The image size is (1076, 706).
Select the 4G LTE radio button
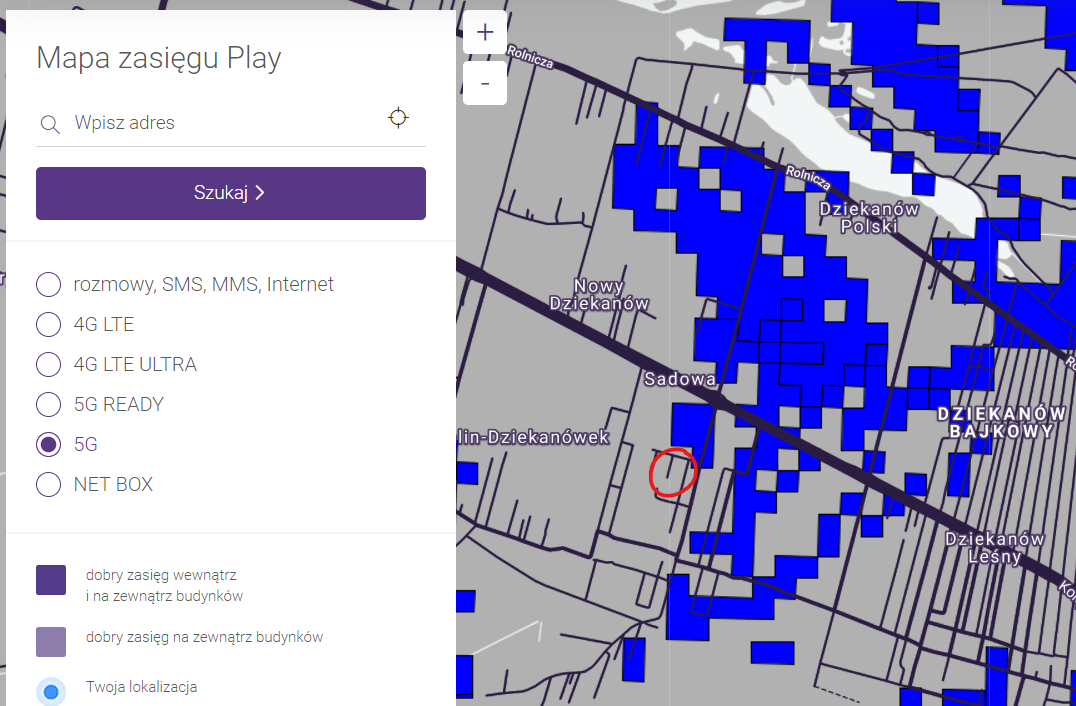coord(49,325)
